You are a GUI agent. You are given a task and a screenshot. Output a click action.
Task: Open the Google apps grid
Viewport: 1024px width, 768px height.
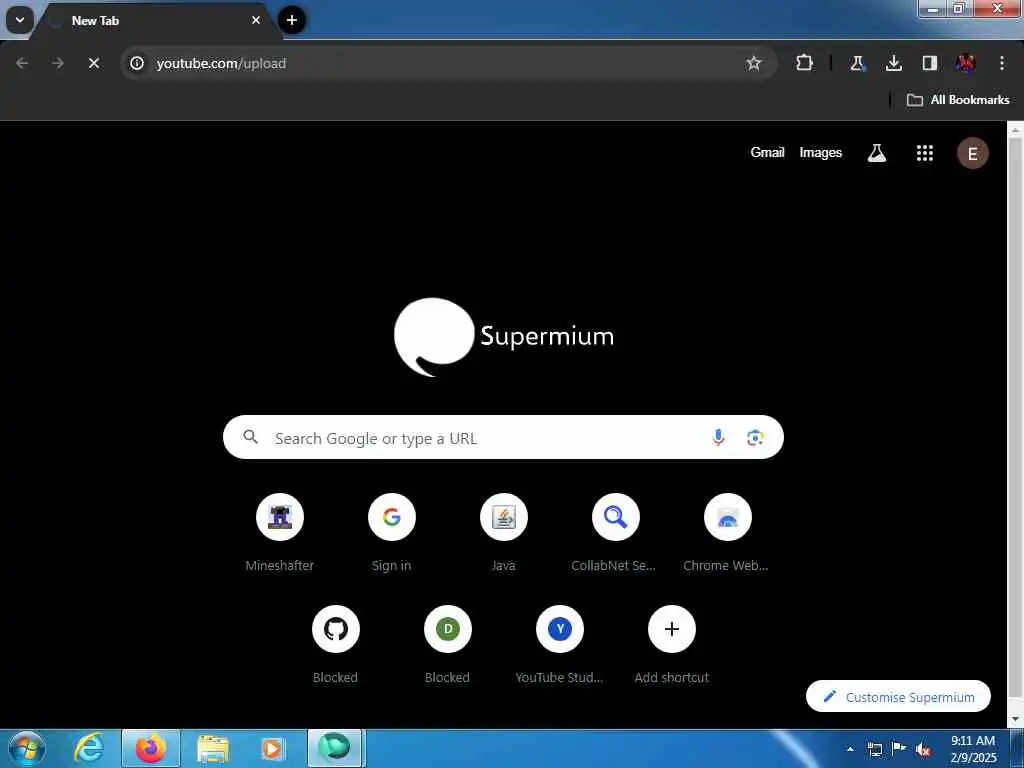click(925, 153)
